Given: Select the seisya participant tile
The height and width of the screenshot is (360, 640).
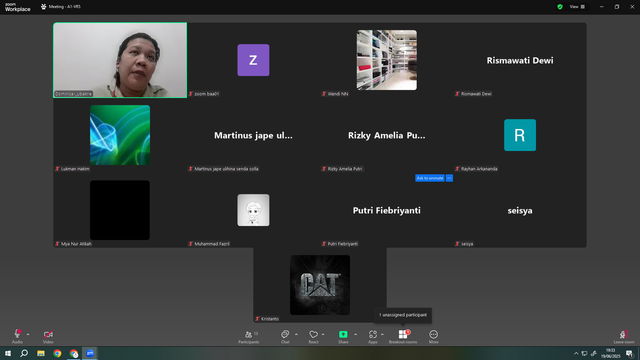Looking at the screenshot, I should (520, 210).
